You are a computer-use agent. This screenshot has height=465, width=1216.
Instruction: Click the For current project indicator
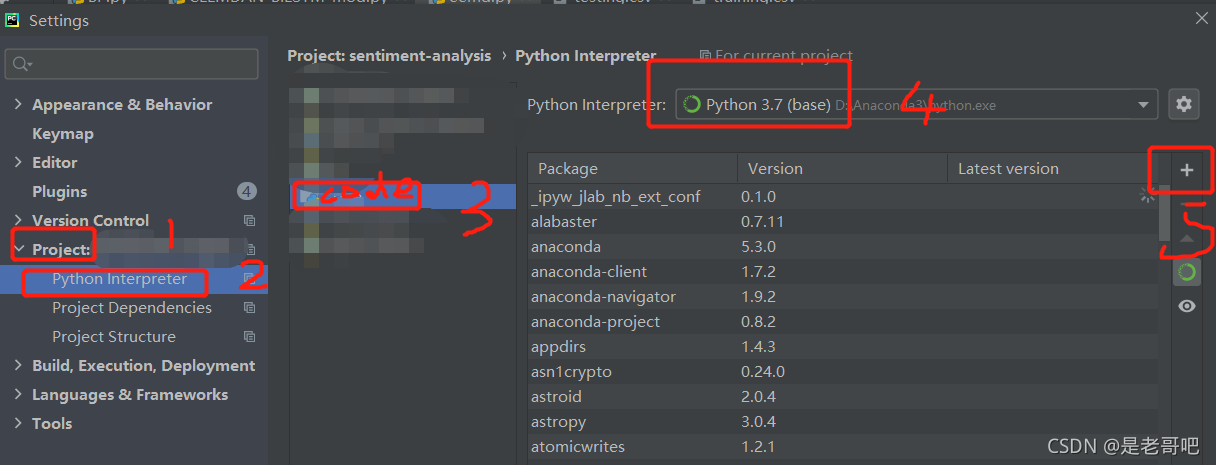pos(776,56)
